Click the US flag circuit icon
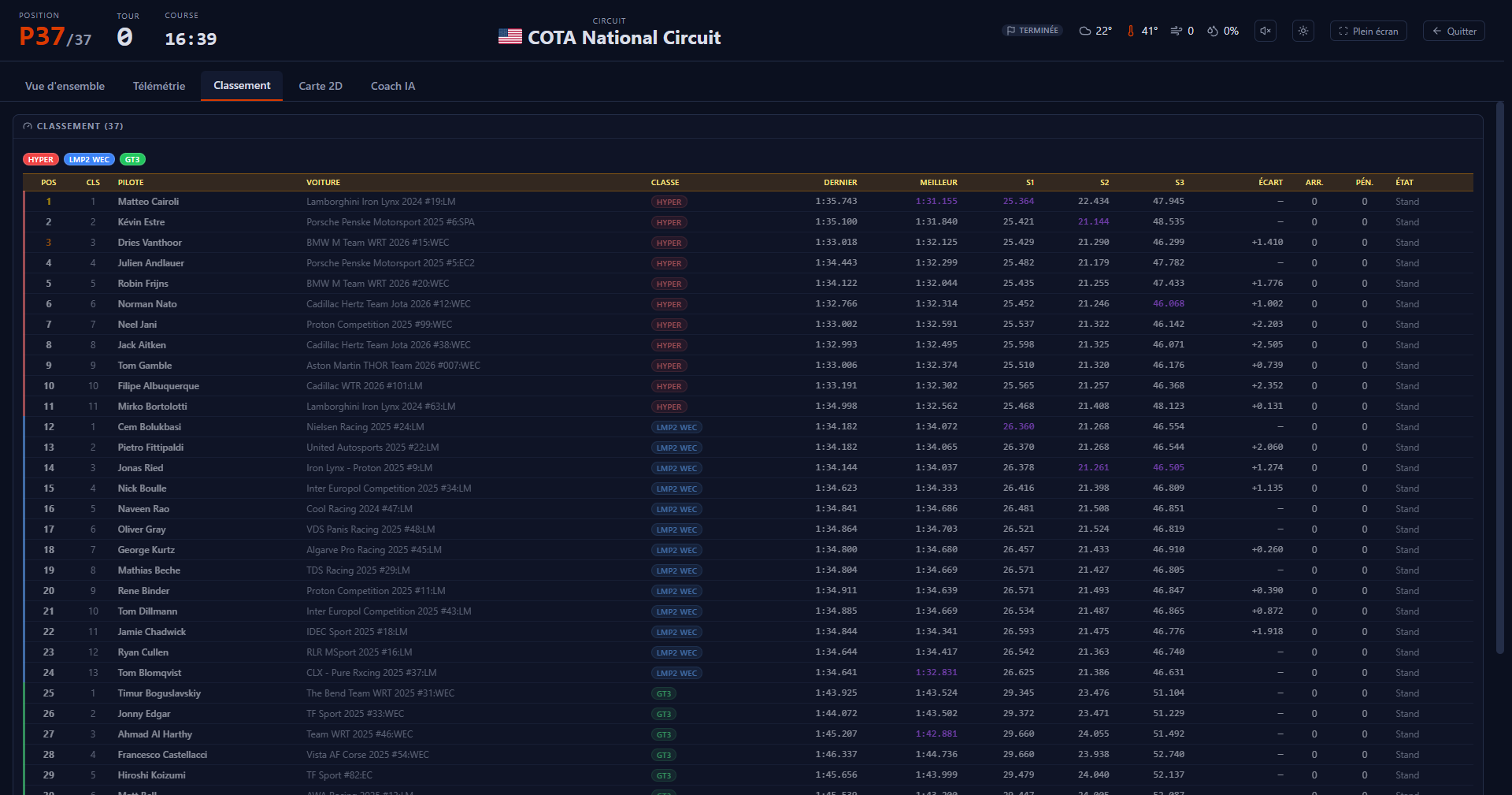 pyautogui.click(x=510, y=37)
